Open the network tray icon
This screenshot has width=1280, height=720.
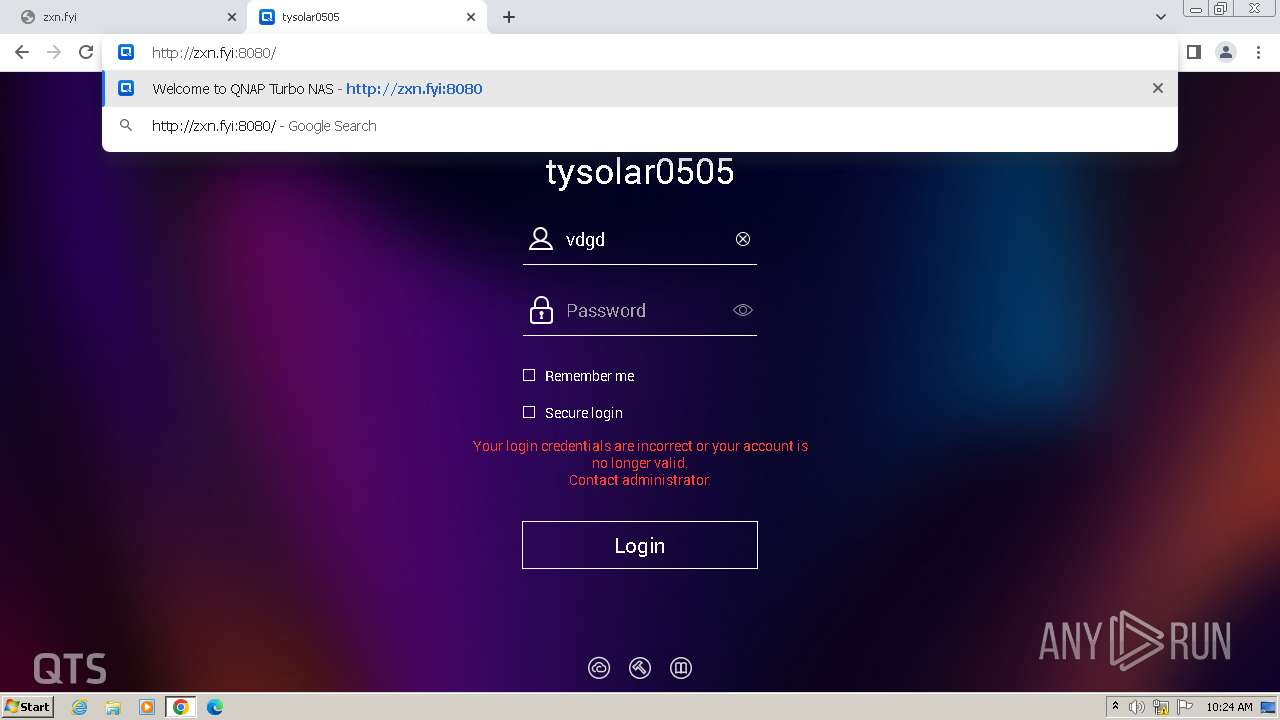tap(1161, 707)
